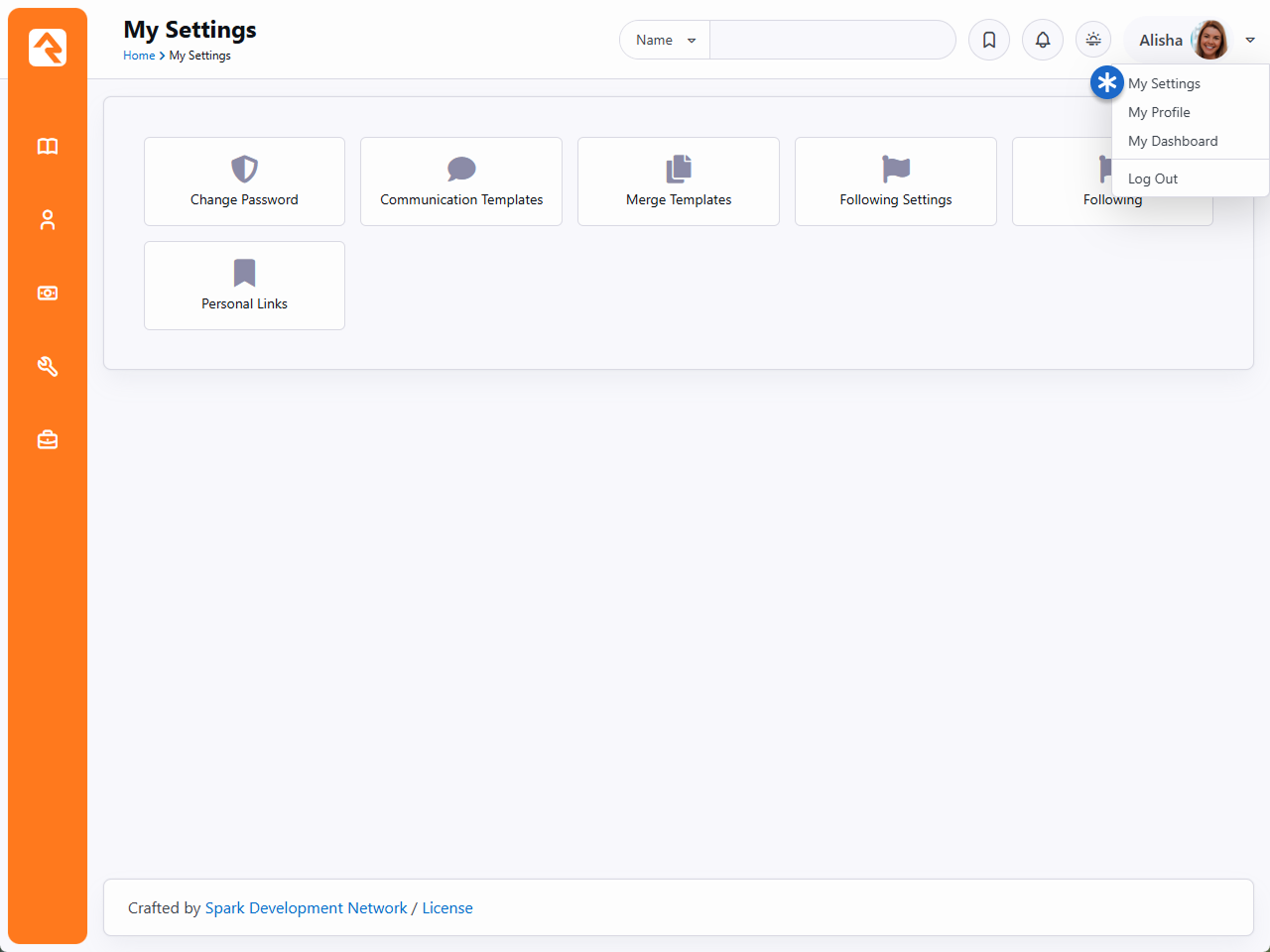Select My Profile from the user menu
The height and width of the screenshot is (952, 1270).
[x=1159, y=113]
